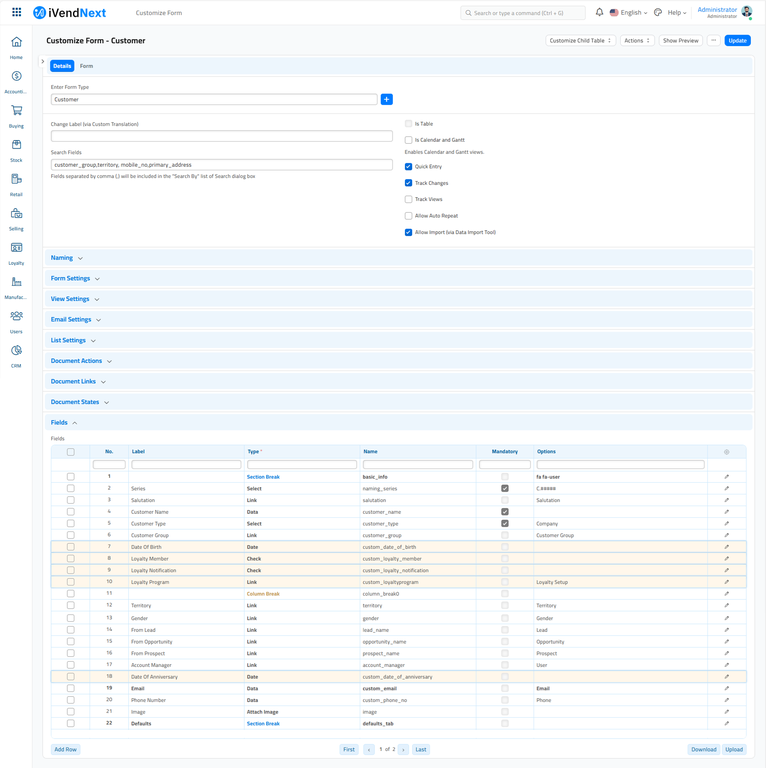Select the Salutation row checkbox
Viewport: 766px width, 768px height.
tap(71, 500)
